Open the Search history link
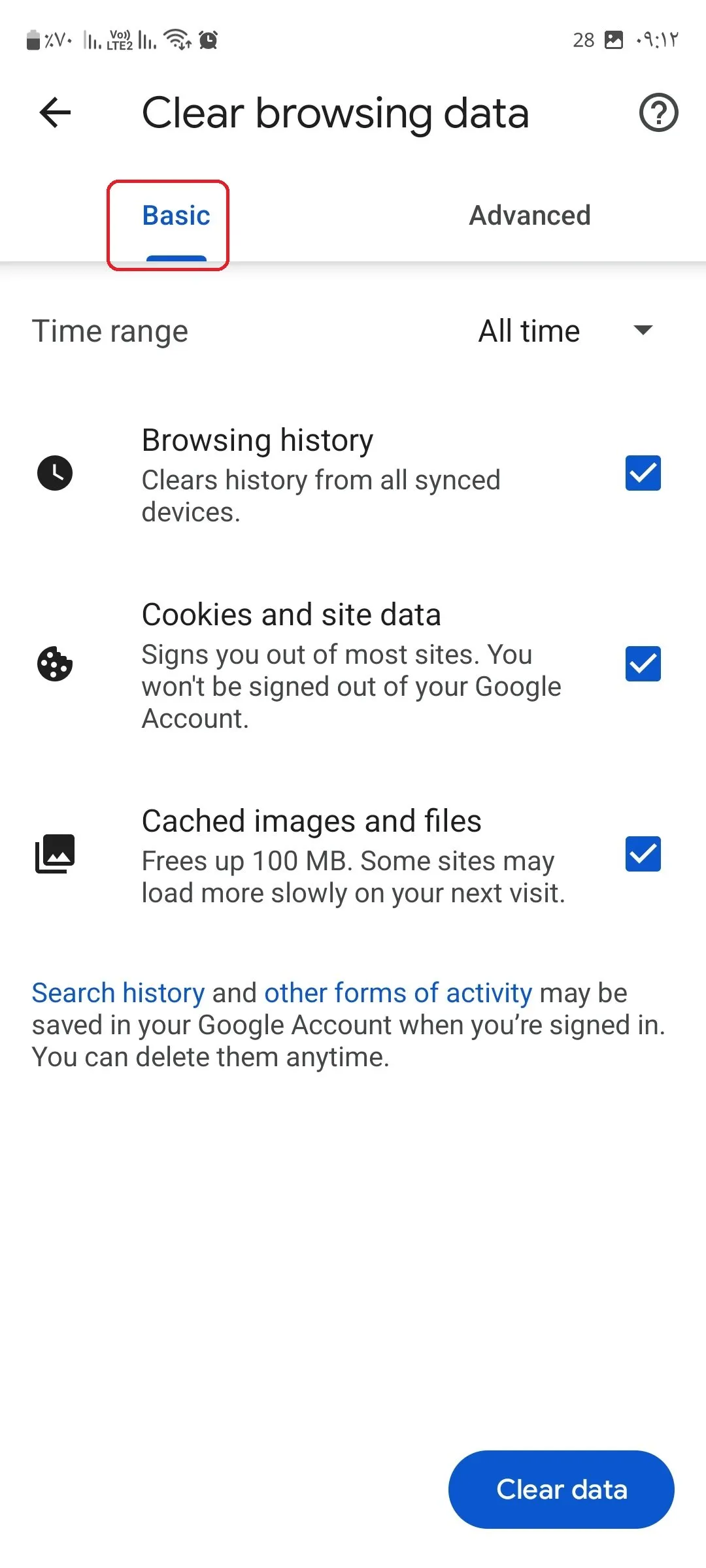The height and width of the screenshot is (1568, 706). (x=118, y=993)
